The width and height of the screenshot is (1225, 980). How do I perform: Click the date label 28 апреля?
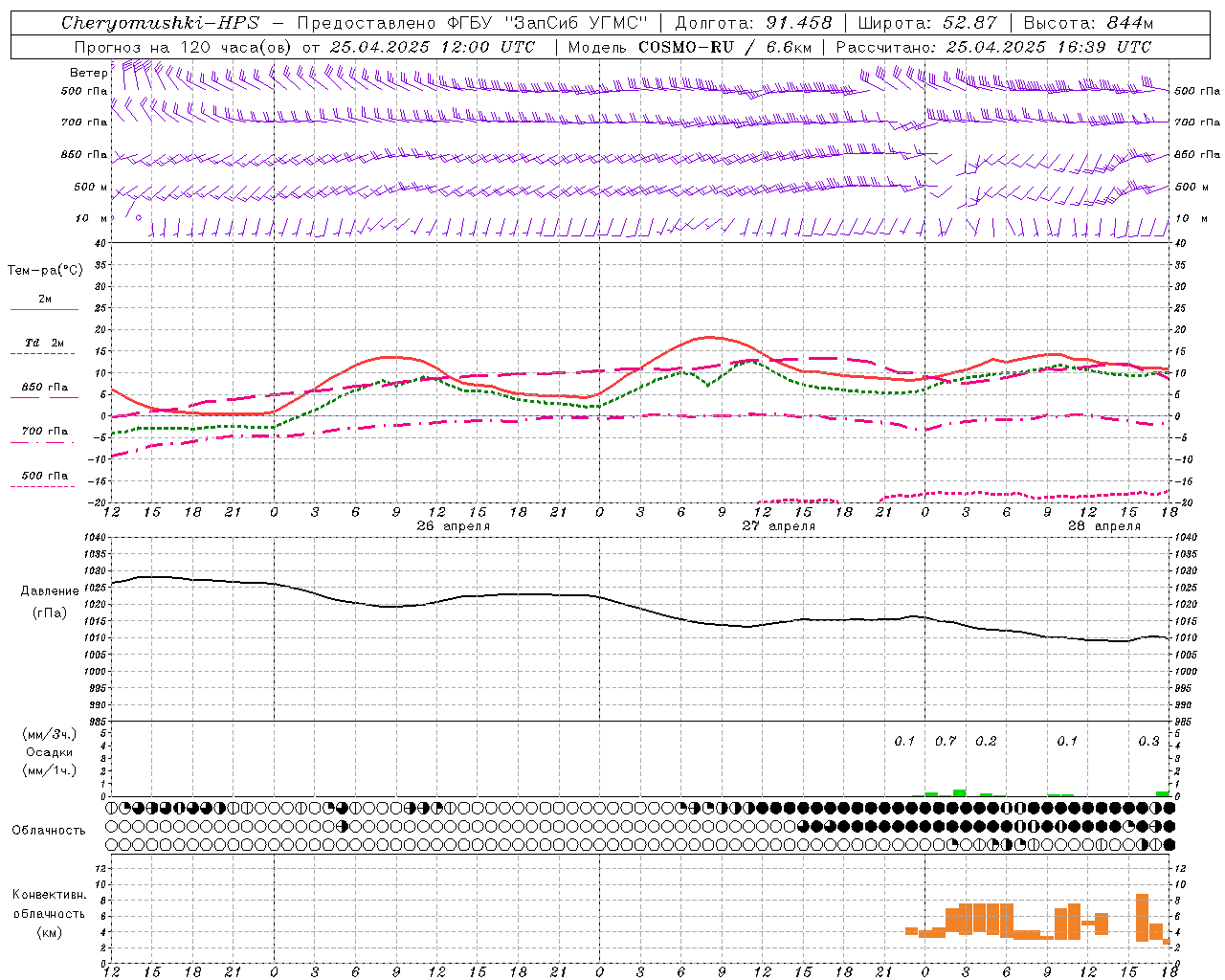click(1104, 526)
